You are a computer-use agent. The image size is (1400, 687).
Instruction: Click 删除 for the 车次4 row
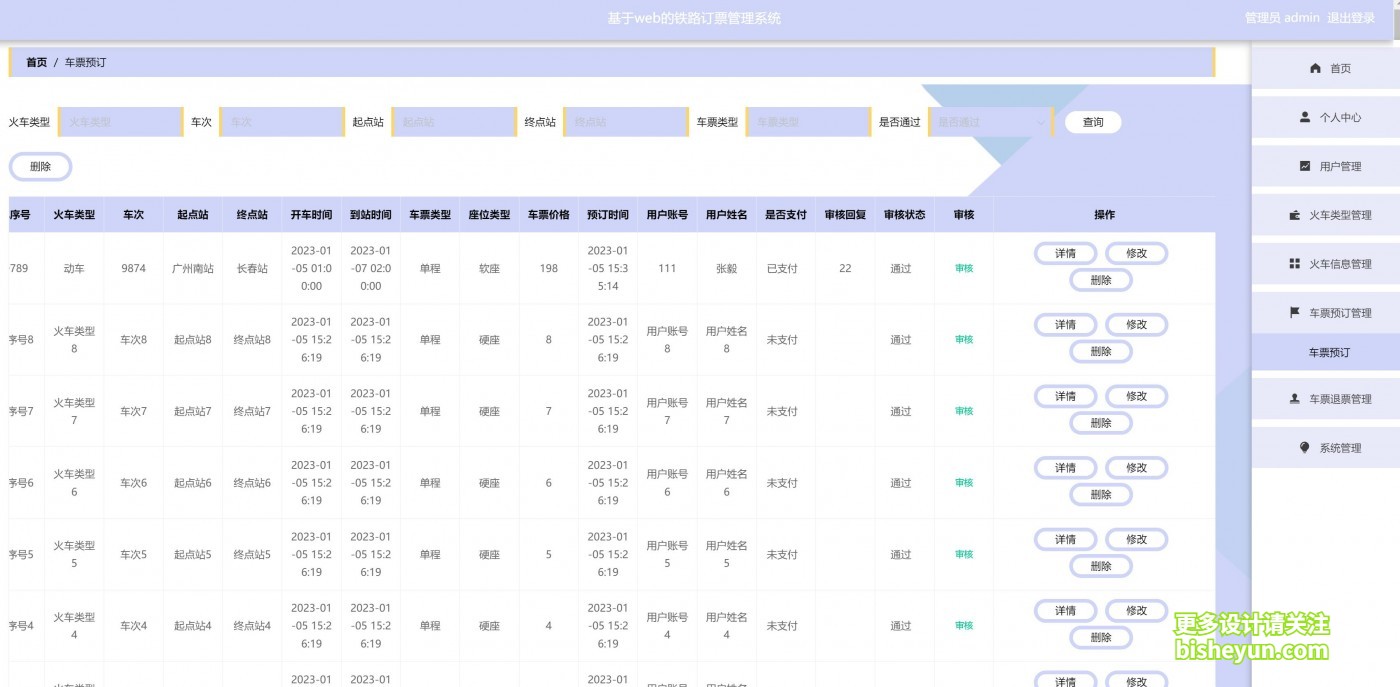tap(1101, 638)
